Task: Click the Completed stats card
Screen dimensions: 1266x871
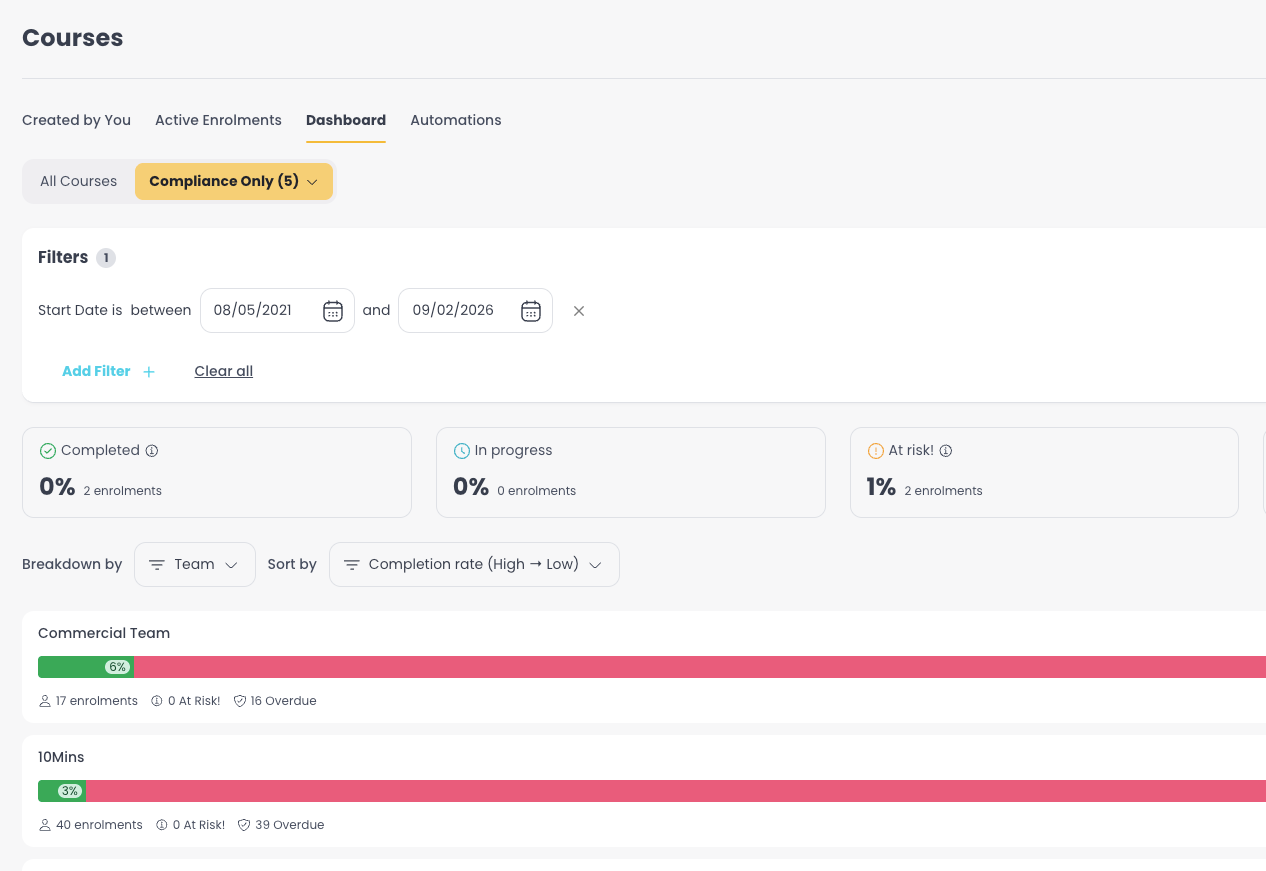Action: click(x=217, y=473)
